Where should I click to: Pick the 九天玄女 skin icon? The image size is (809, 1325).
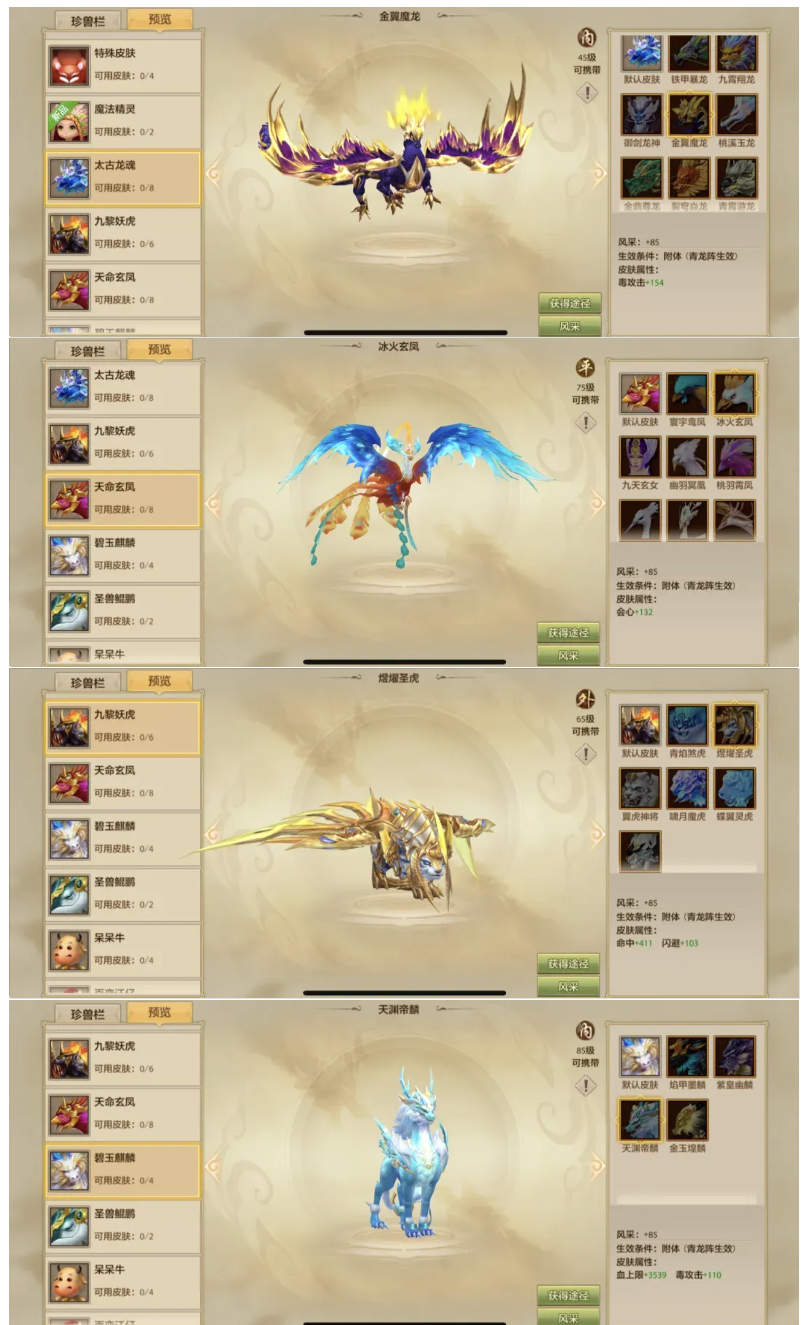tap(640, 457)
